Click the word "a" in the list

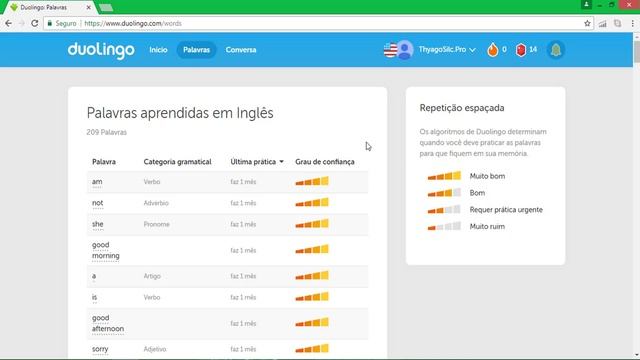pyautogui.click(x=94, y=276)
